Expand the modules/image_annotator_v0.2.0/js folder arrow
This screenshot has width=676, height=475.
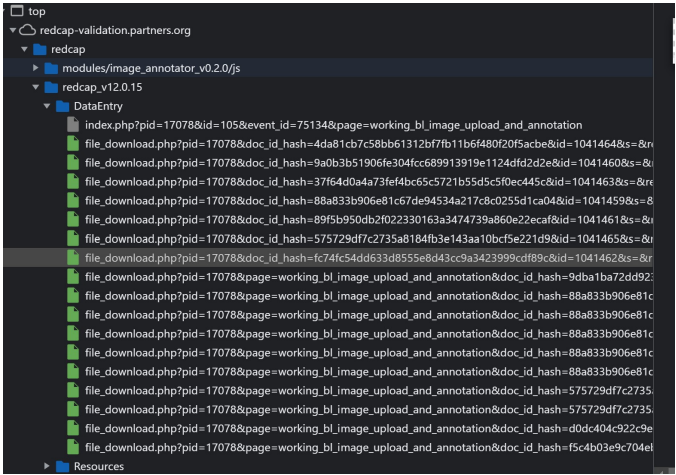(36, 68)
